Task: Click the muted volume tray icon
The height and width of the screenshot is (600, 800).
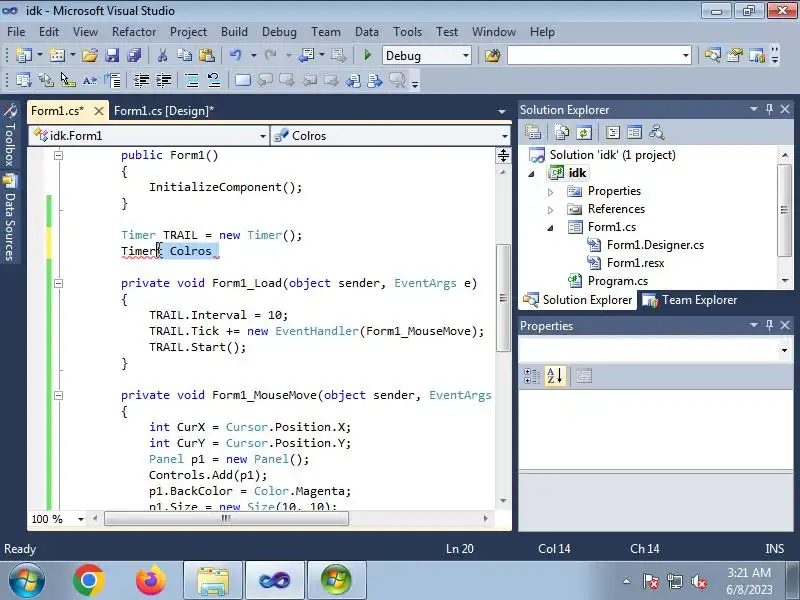Action: [699, 582]
